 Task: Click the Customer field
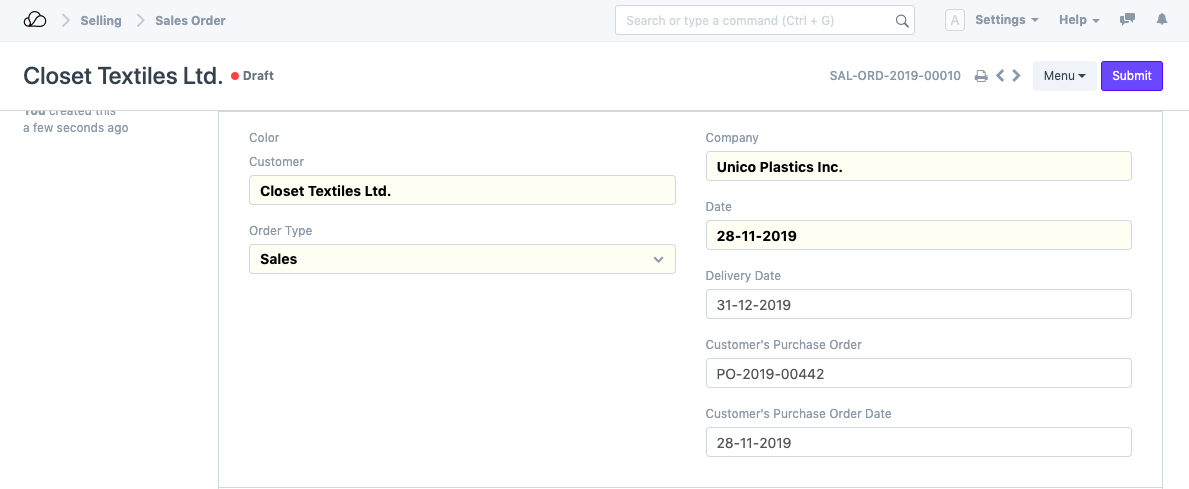(x=462, y=190)
